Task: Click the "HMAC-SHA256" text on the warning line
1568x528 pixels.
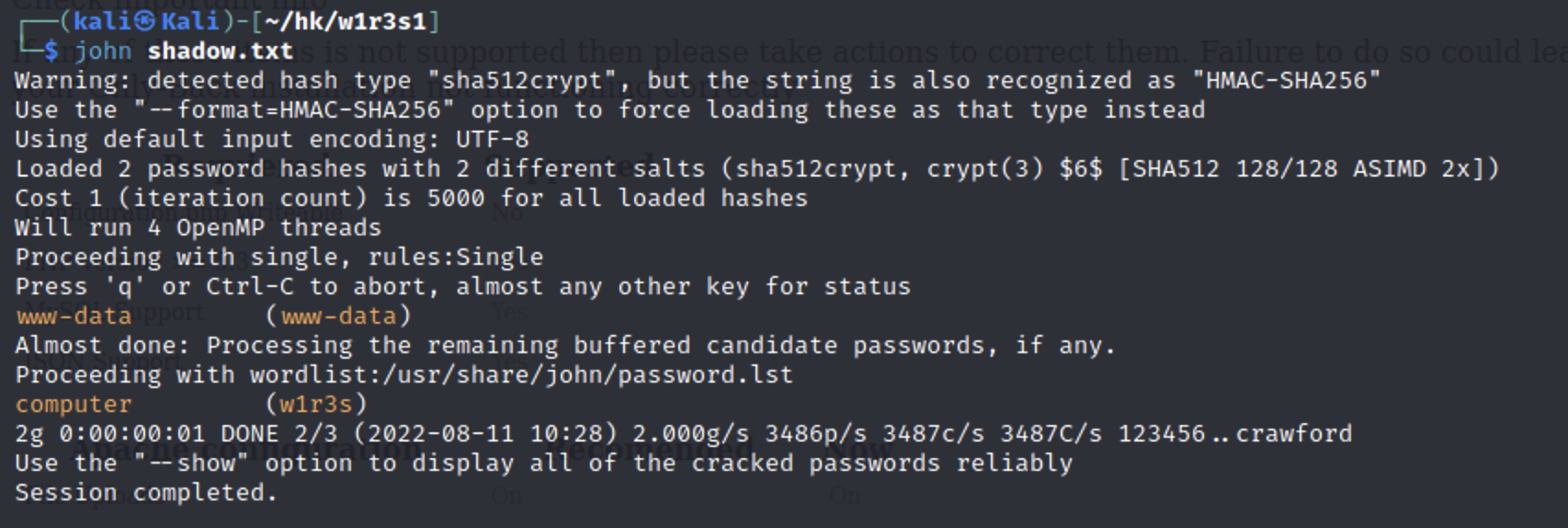Action: (1286, 80)
